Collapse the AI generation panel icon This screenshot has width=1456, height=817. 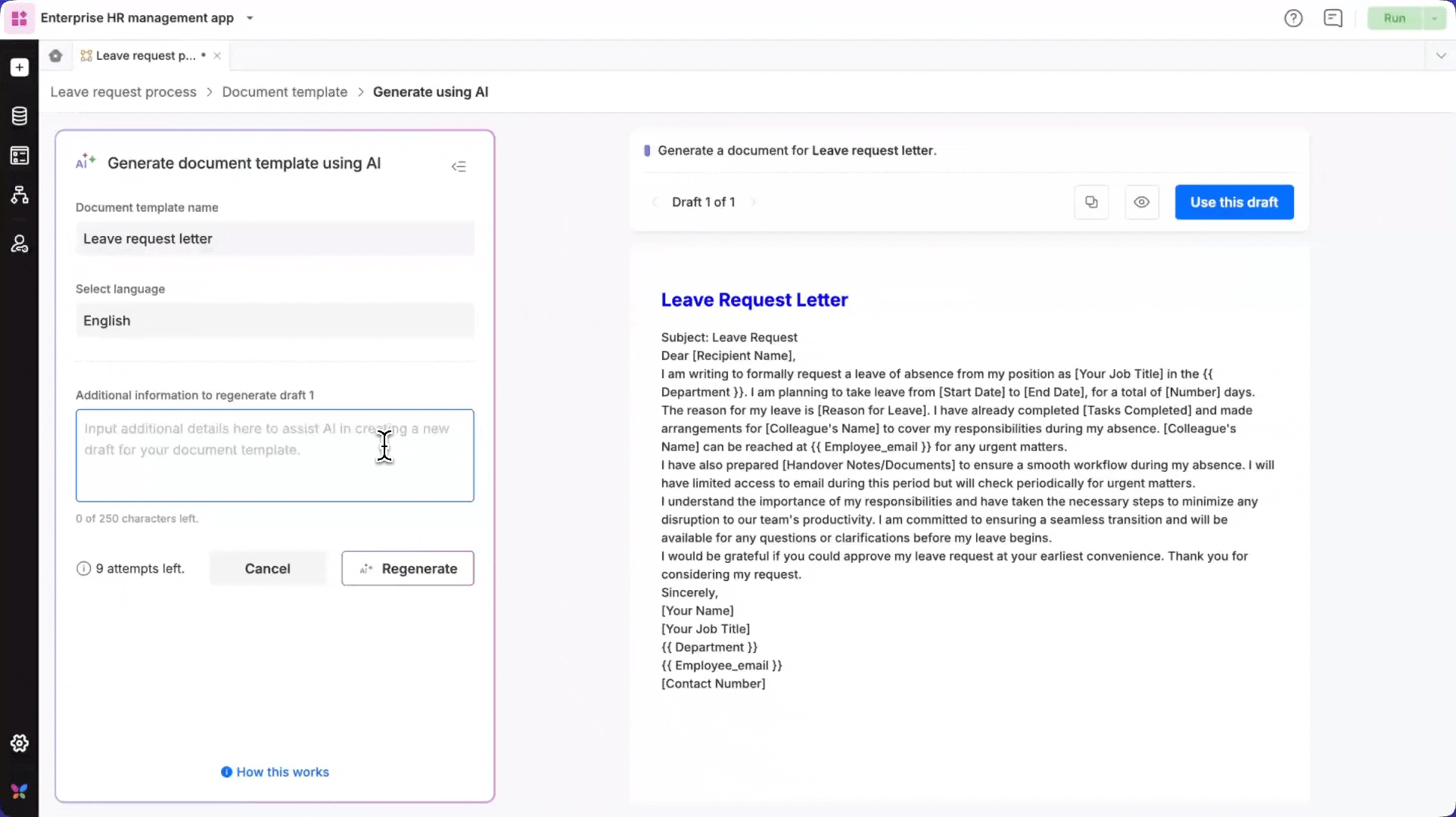tap(459, 166)
